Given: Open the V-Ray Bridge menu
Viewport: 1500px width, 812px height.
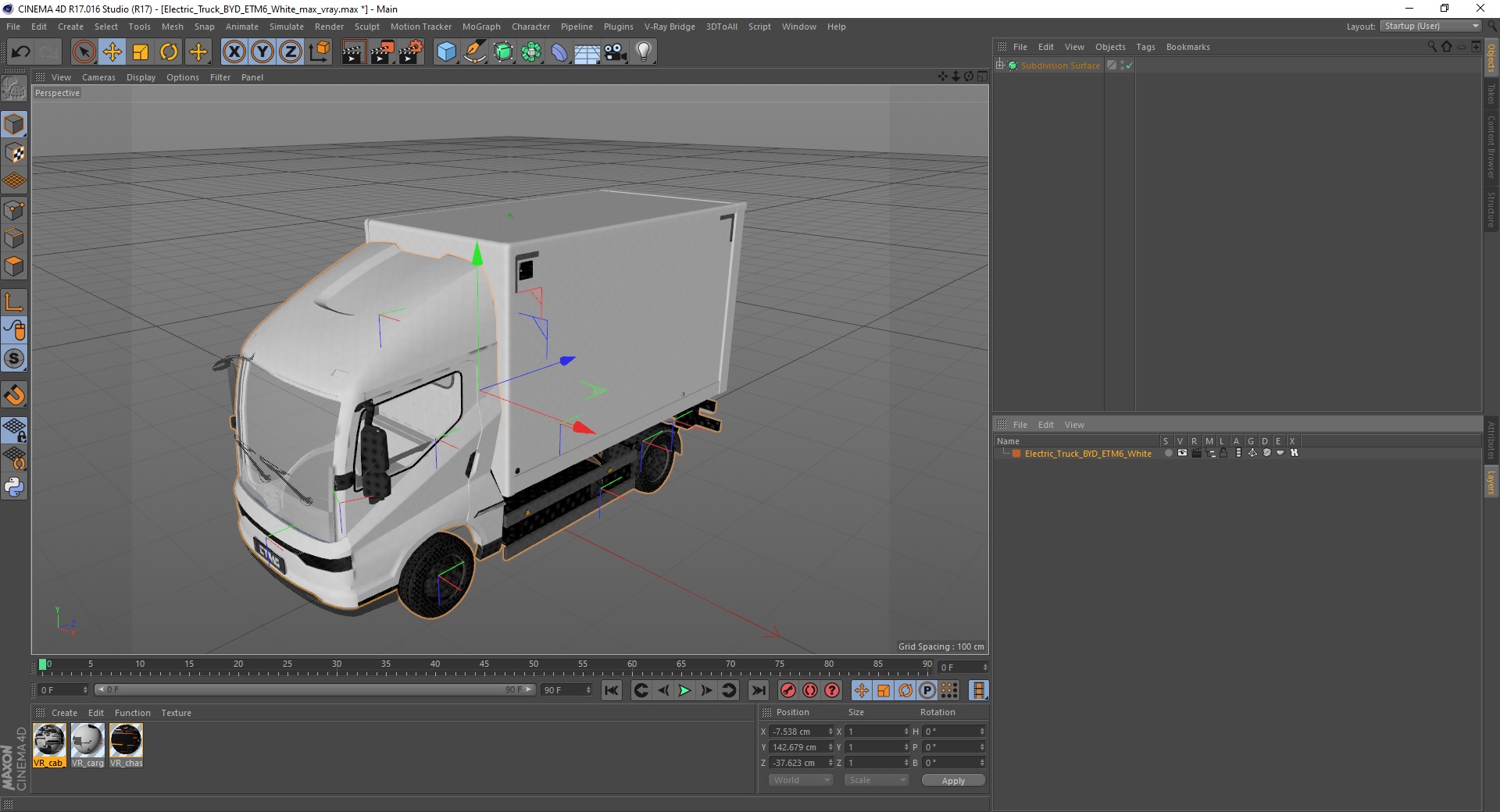Looking at the screenshot, I should point(670,27).
